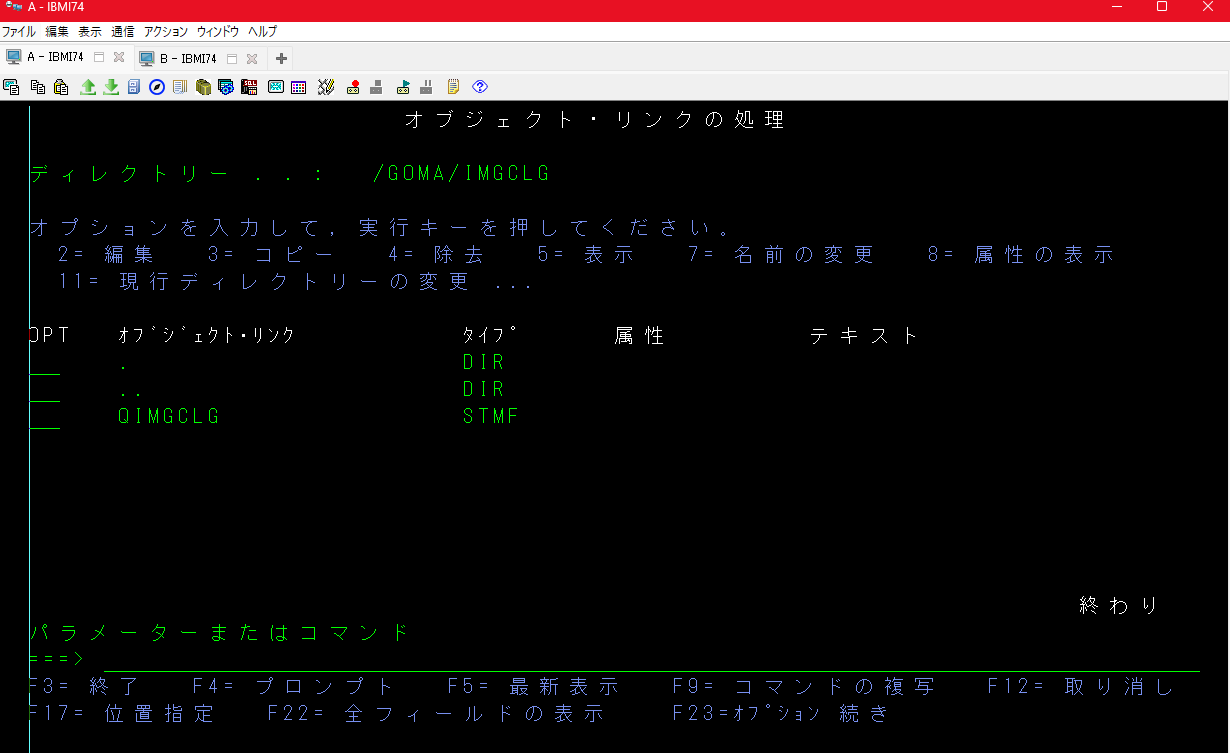The image size is (1230, 753).
Task: Click F12= 取り消し function key text
Action: [x=1081, y=687]
